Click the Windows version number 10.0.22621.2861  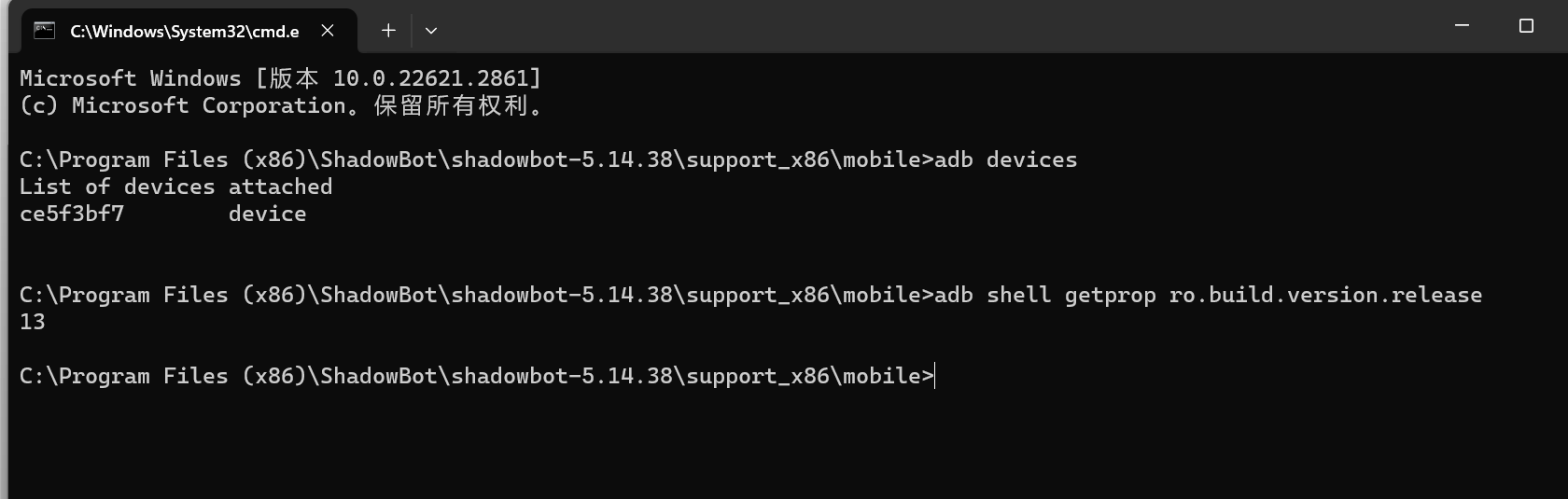(431, 78)
